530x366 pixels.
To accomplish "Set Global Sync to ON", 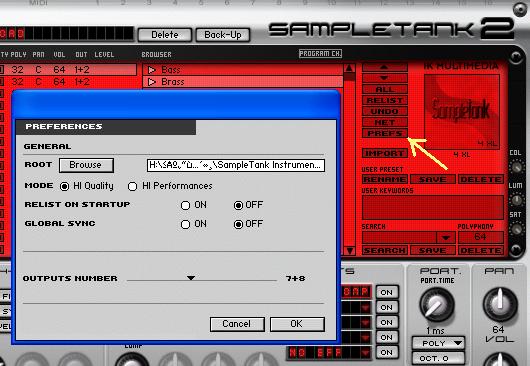I will point(185,224).
